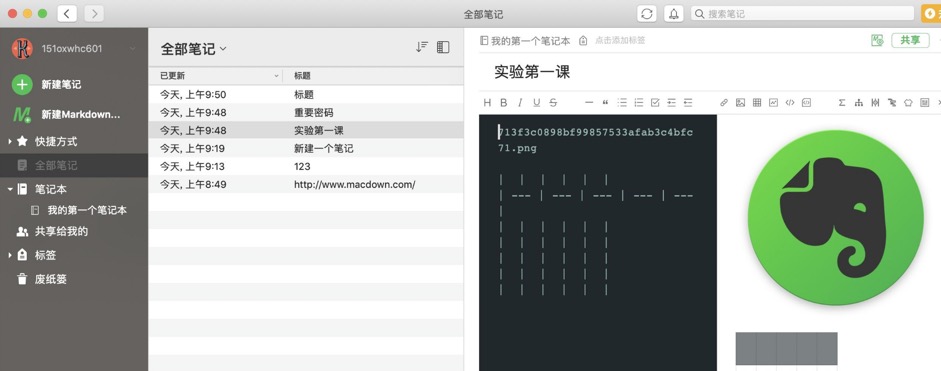This screenshot has width=941, height=371.
Task: Expand the 快捷方式 shortcuts section
Action: pos(10,142)
